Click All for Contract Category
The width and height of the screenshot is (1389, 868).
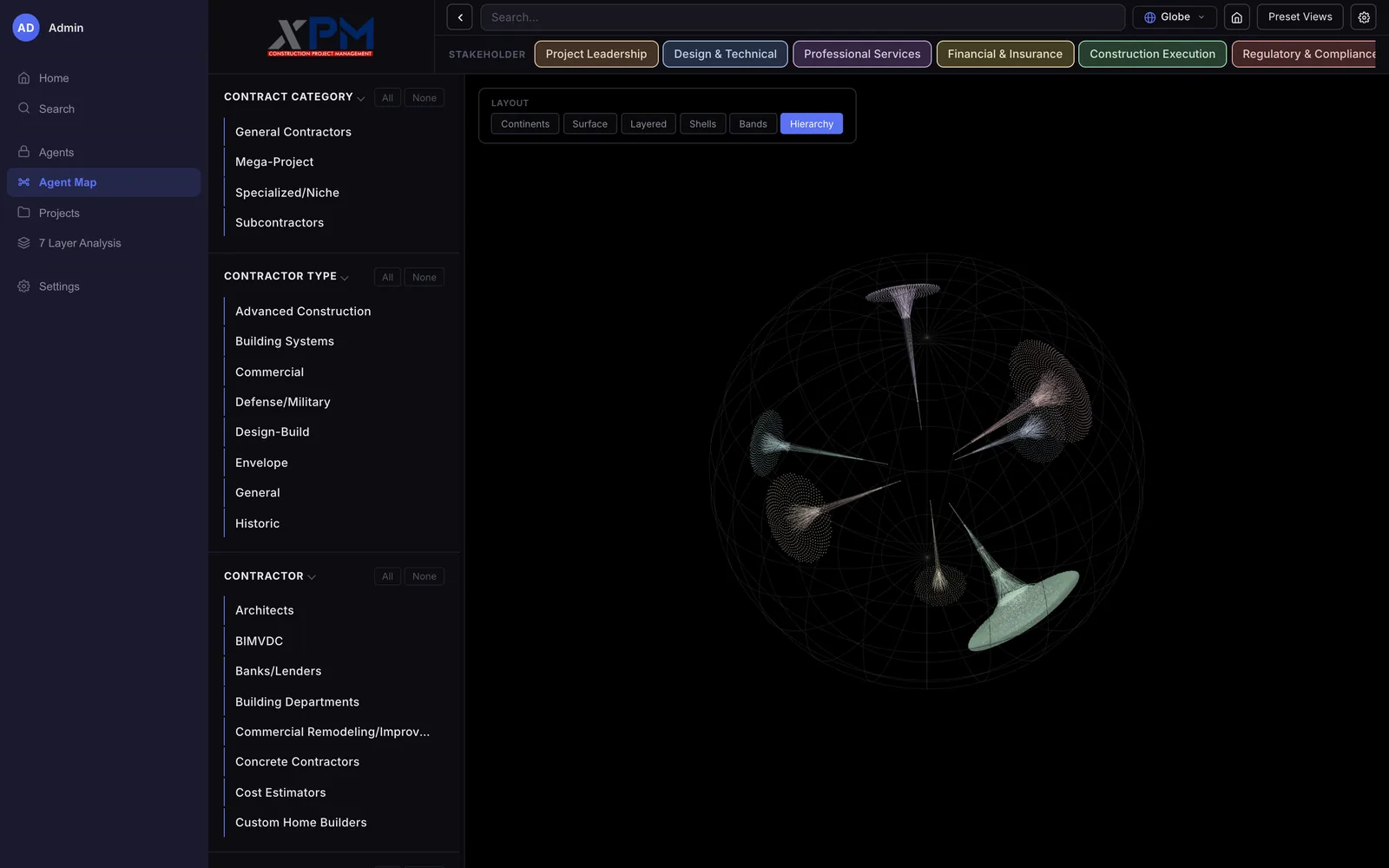click(x=387, y=98)
